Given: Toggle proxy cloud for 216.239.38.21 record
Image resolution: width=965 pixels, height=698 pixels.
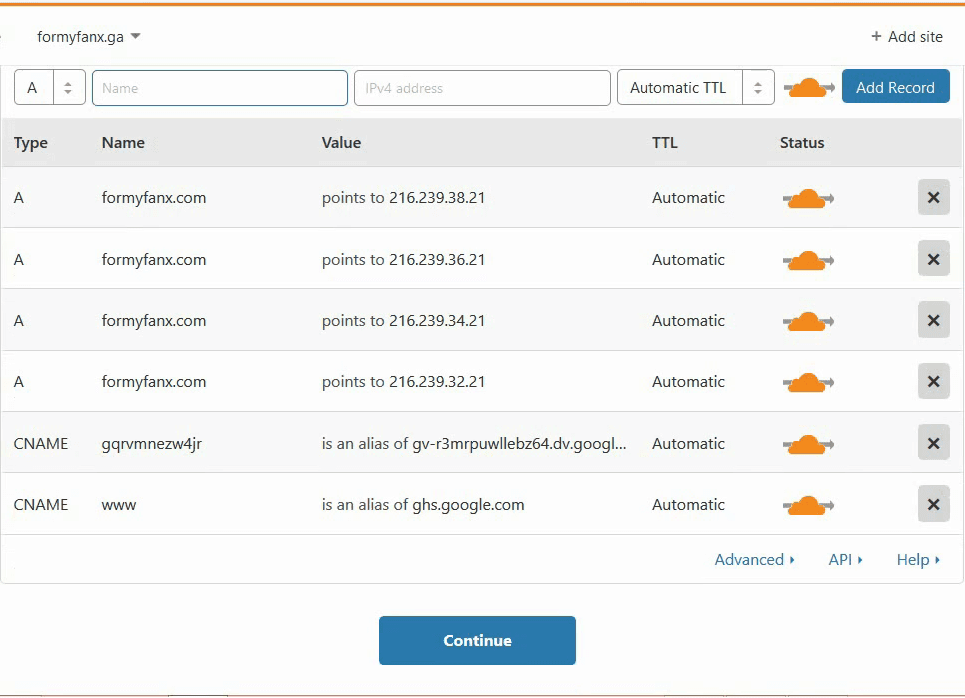Looking at the screenshot, I should click(807, 198).
